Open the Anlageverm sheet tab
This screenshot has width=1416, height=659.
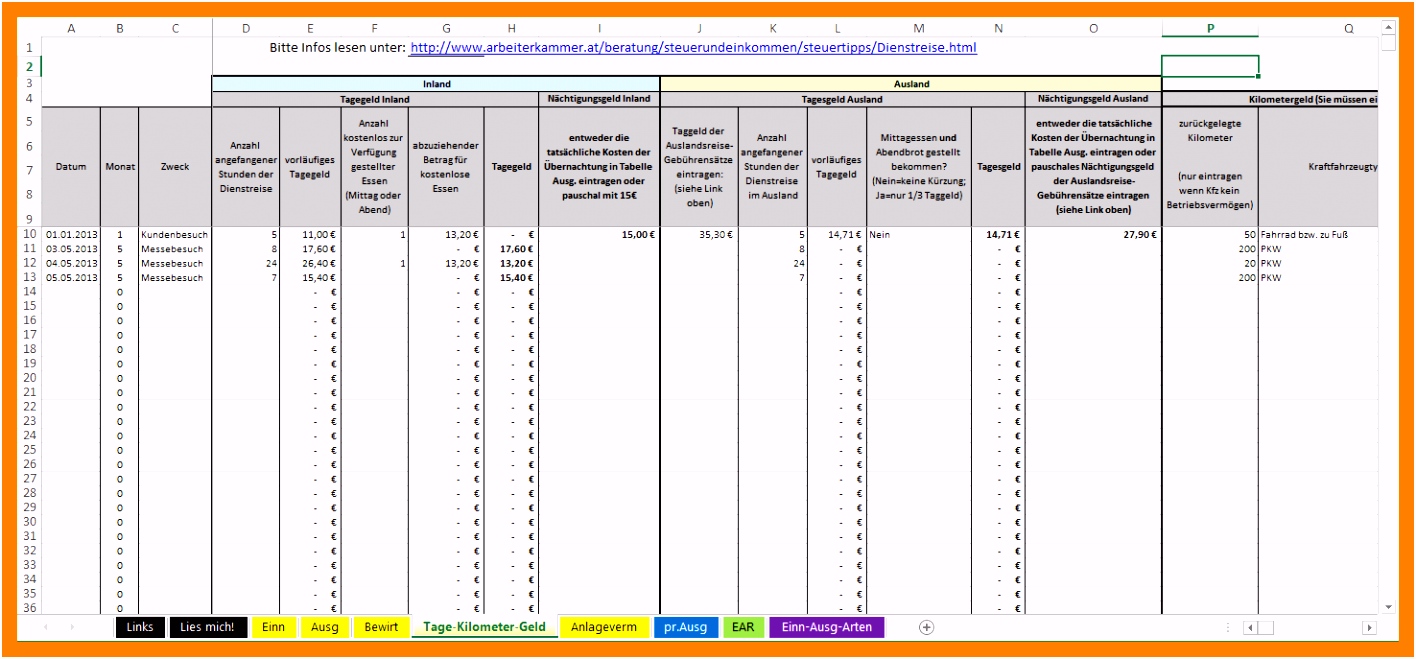603,627
